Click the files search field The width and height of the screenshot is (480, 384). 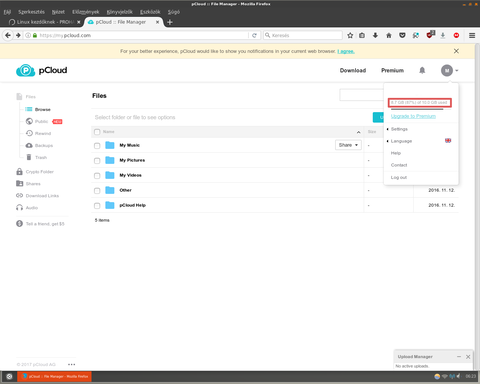click(x=361, y=95)
